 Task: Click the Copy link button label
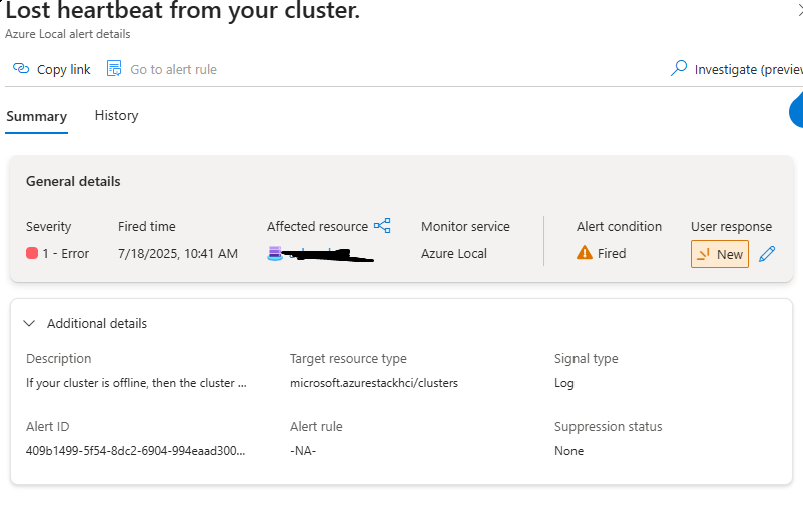point(64,69)
